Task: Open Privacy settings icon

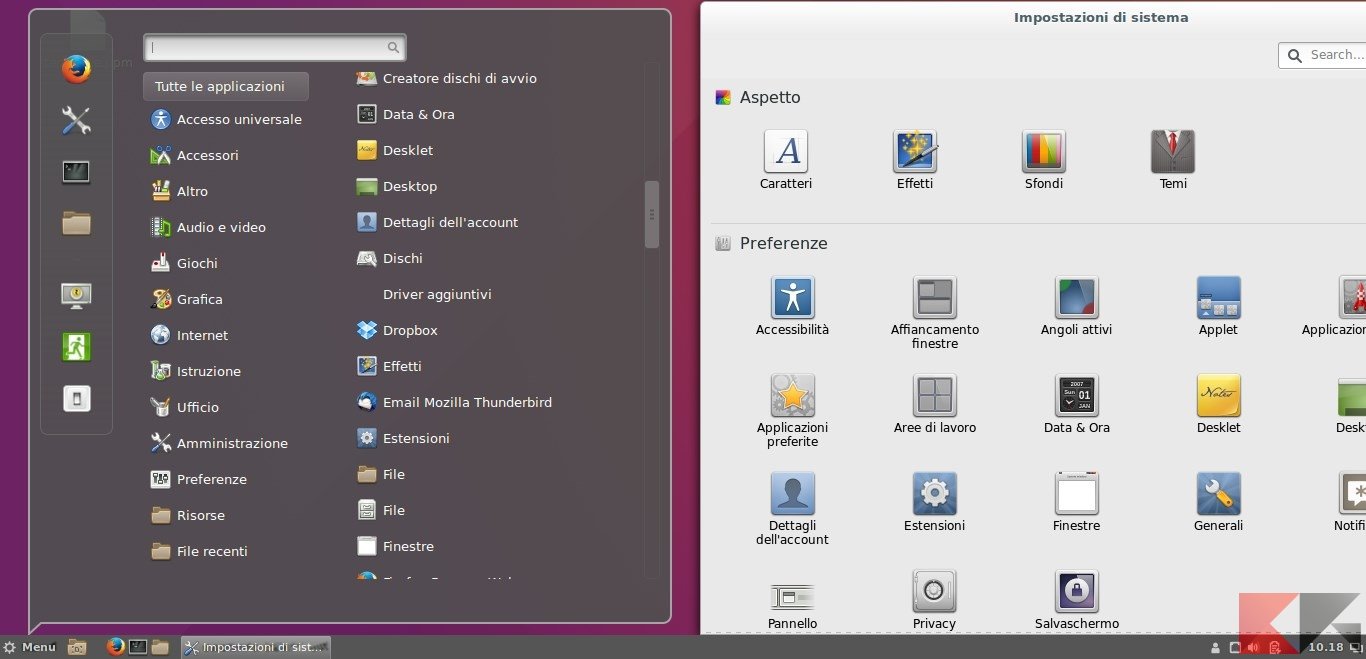Action: [934, 600]
